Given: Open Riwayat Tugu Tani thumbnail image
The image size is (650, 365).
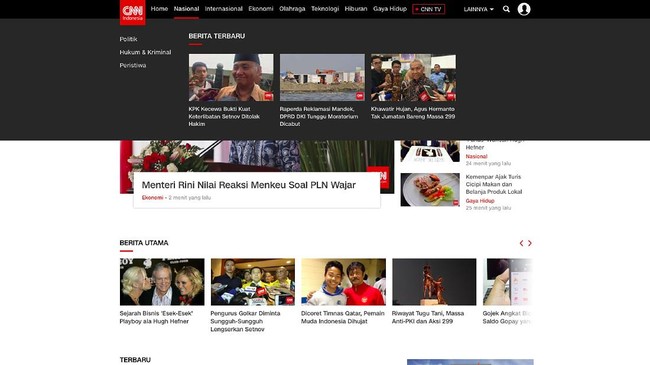Looking at the screenshot, I should tap(434, 282).
